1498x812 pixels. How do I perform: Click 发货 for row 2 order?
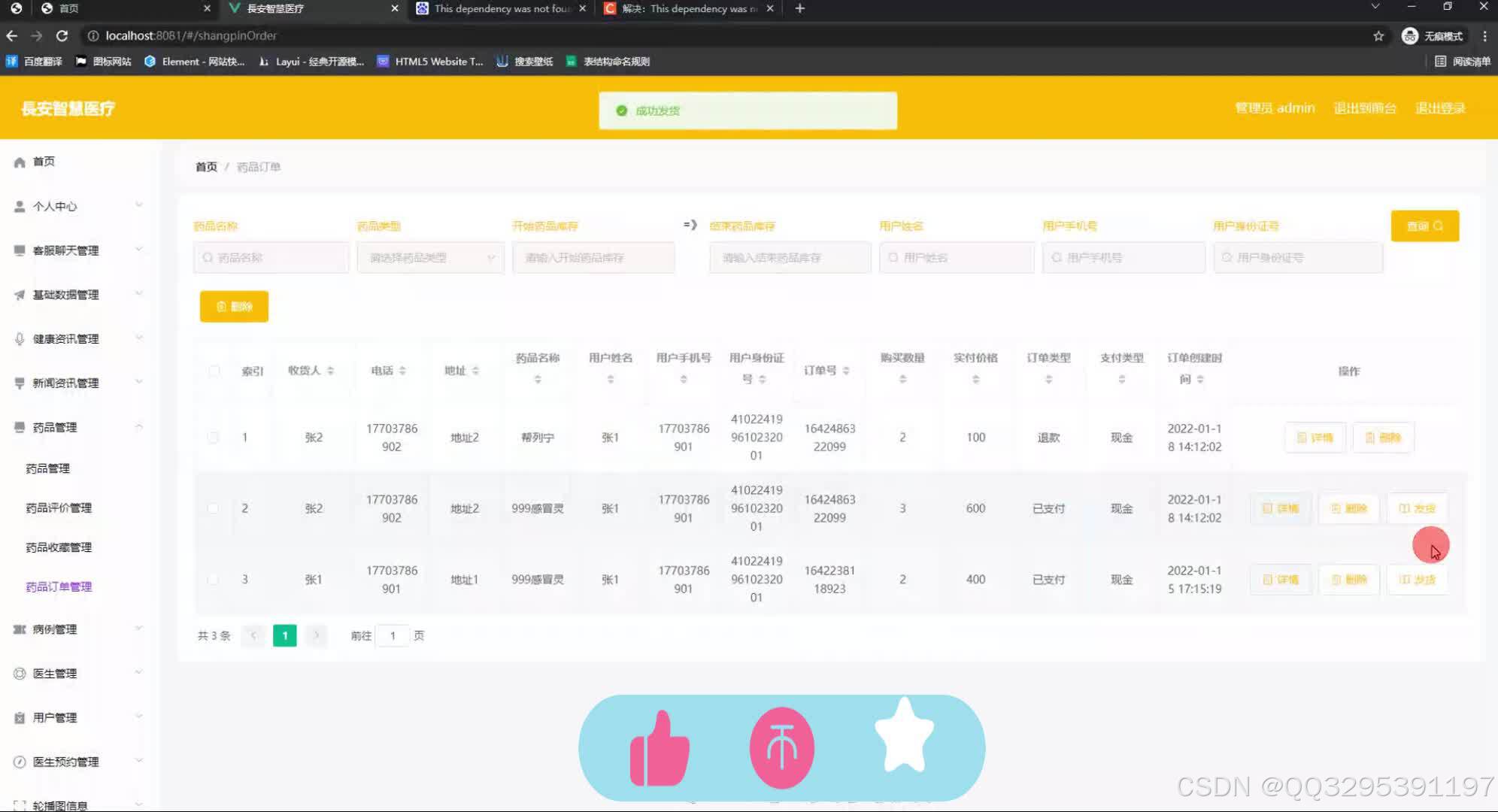point(1417,508)
